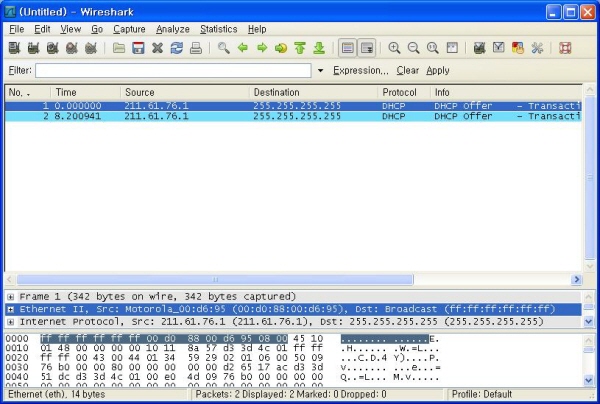This screenshot has height=404, width=600.
Task: Open the Edit menu
Action: click(x=42, y=29)
